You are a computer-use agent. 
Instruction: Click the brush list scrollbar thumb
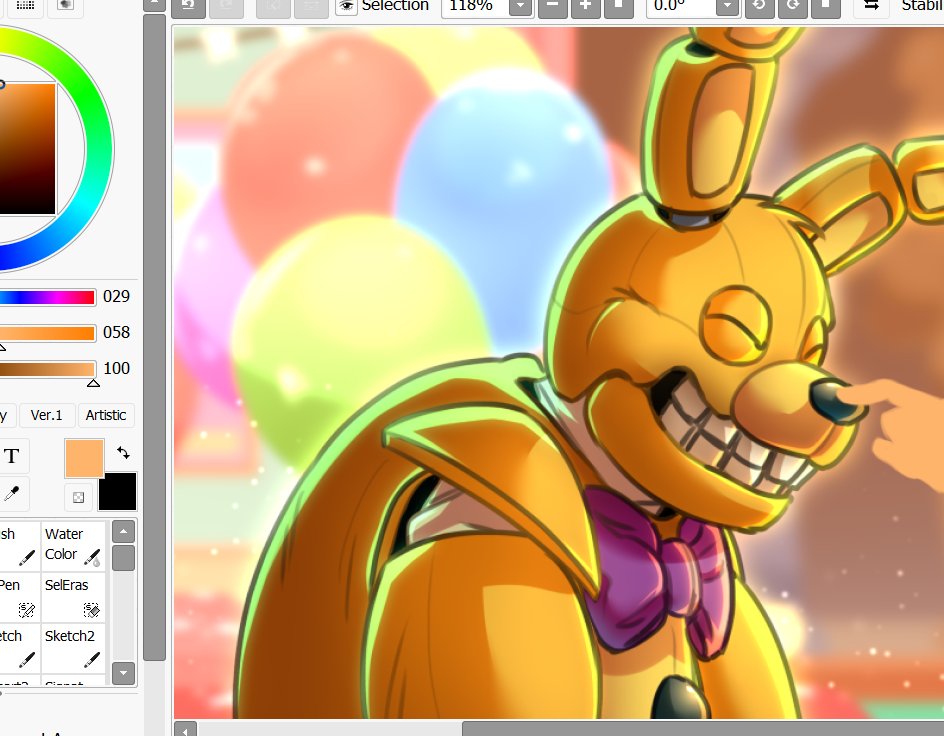[x=123, y=557]
